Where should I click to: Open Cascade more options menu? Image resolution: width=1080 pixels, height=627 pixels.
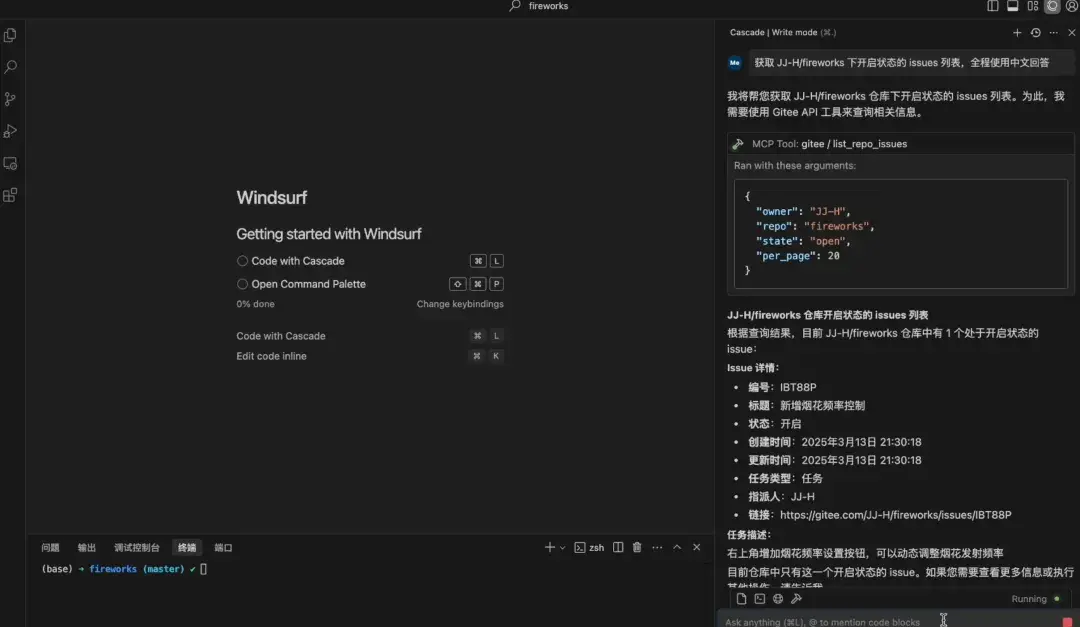click(1053, 32)
